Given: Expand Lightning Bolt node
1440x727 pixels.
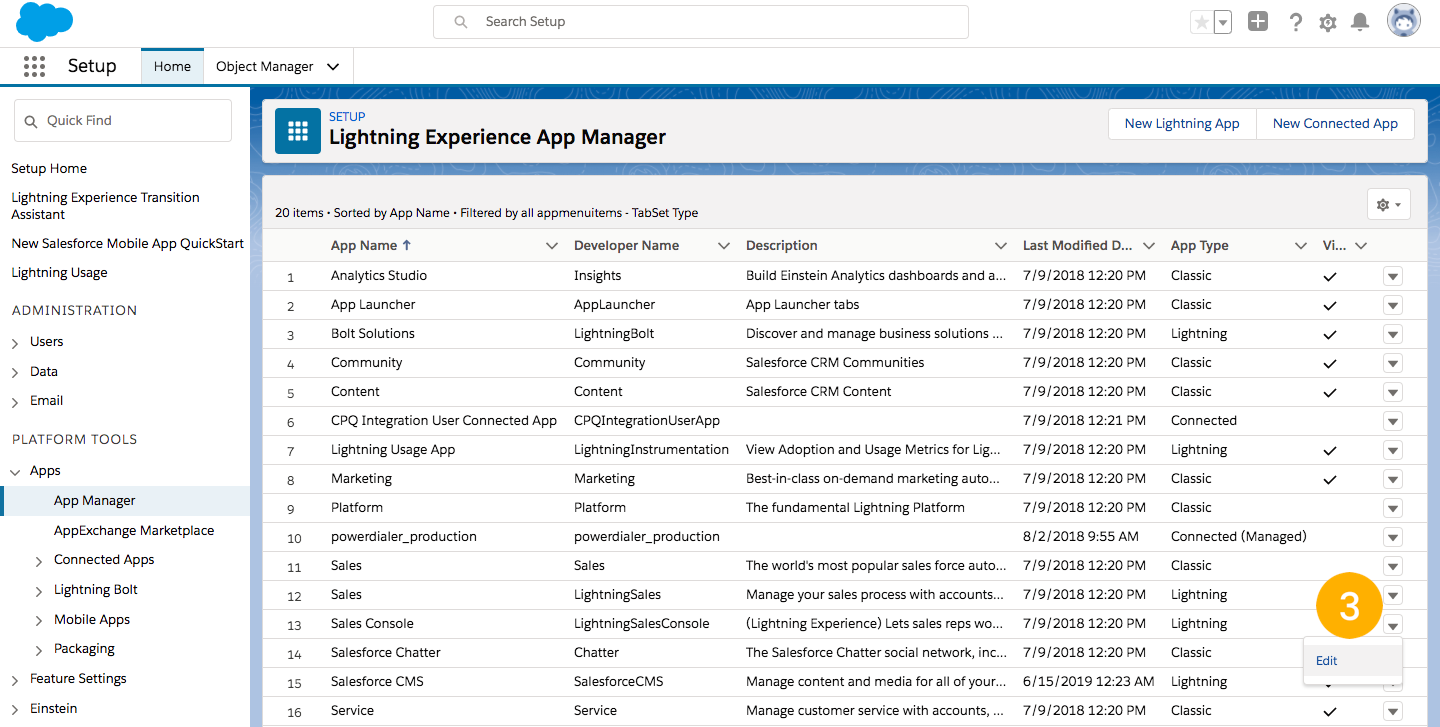Looking at the screenshot, I should click(39, 591).
